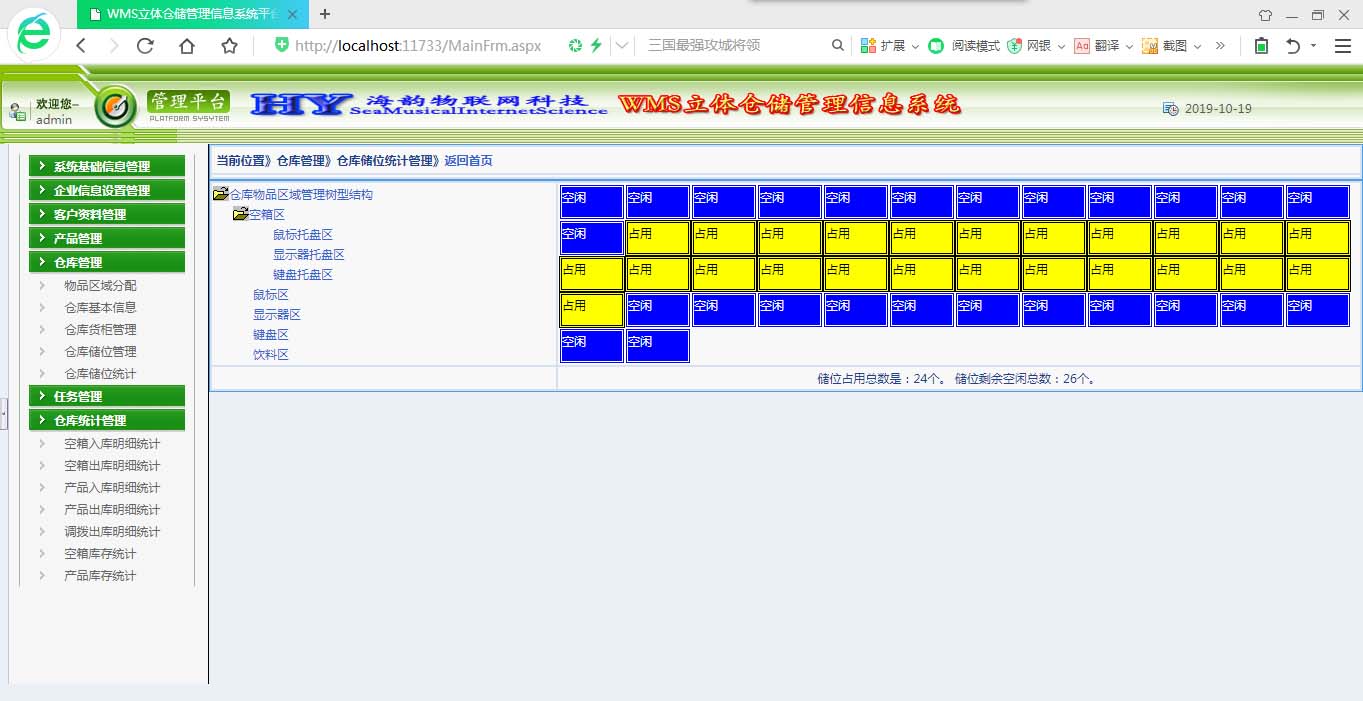The image size is (1363, 701).
Task: Click the bookmark star icon
Action: tap(229, 46)
